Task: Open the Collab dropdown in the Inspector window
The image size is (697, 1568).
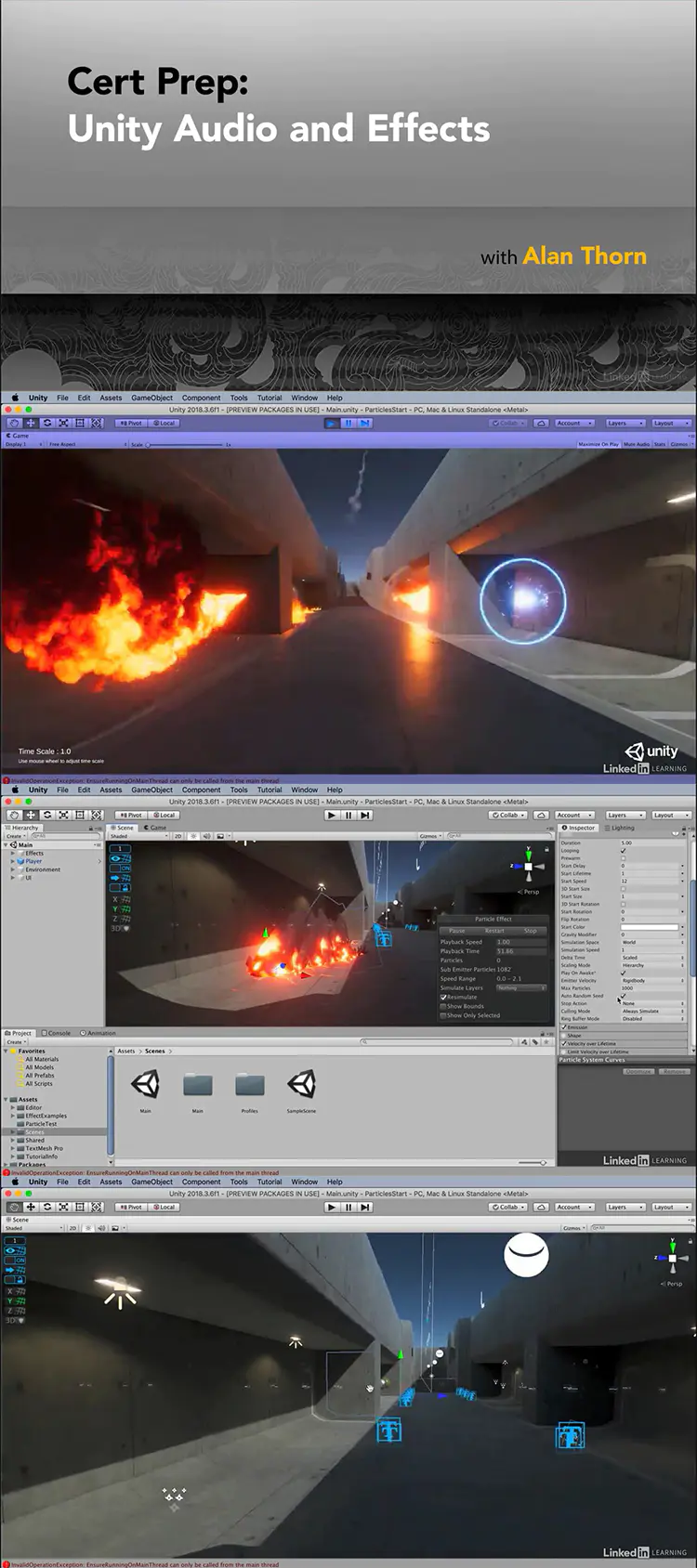Action: (x=507, y=815)
